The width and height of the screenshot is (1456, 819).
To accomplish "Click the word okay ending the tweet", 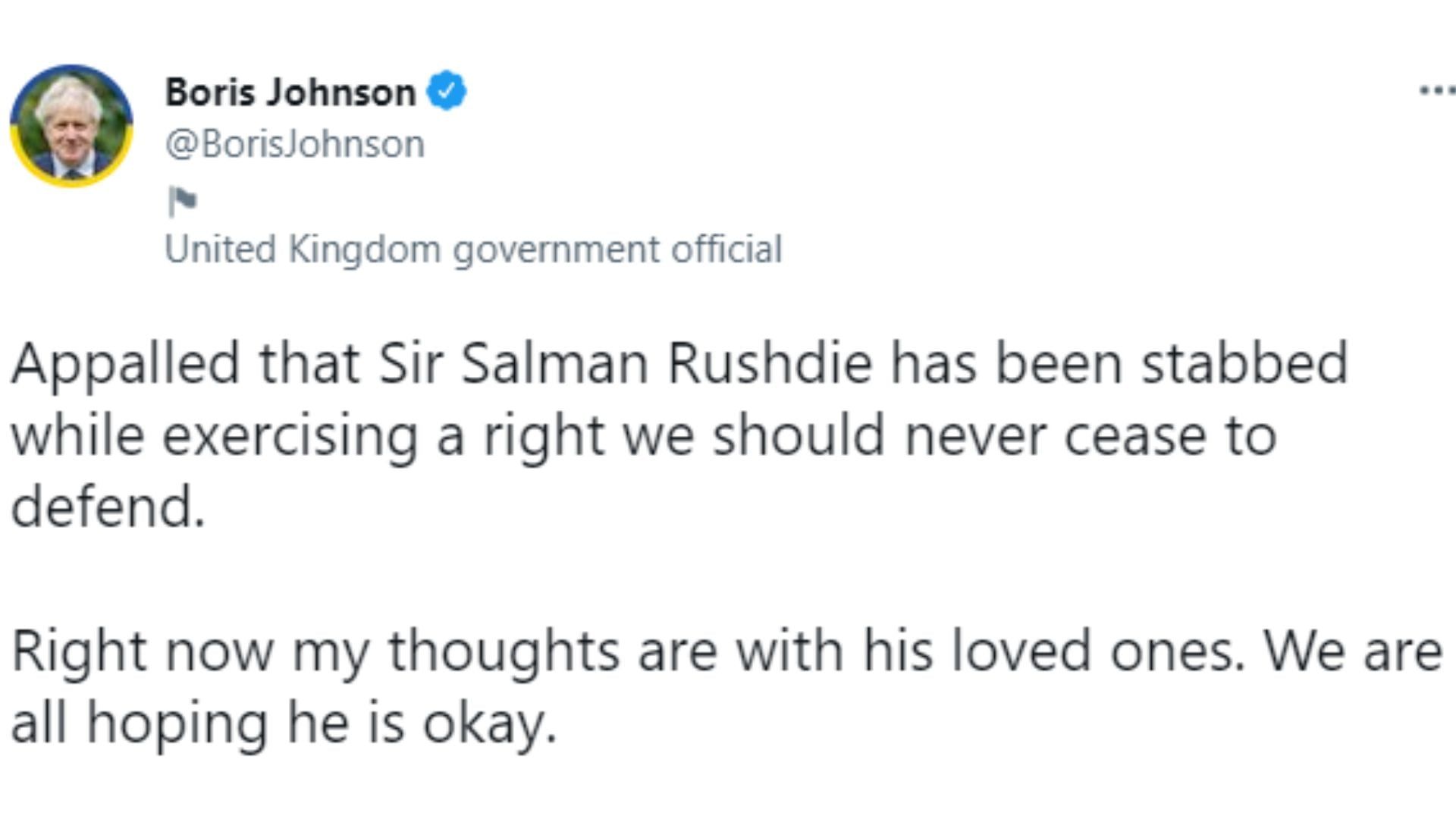I will pyautogui.click(x=493, y=720).
